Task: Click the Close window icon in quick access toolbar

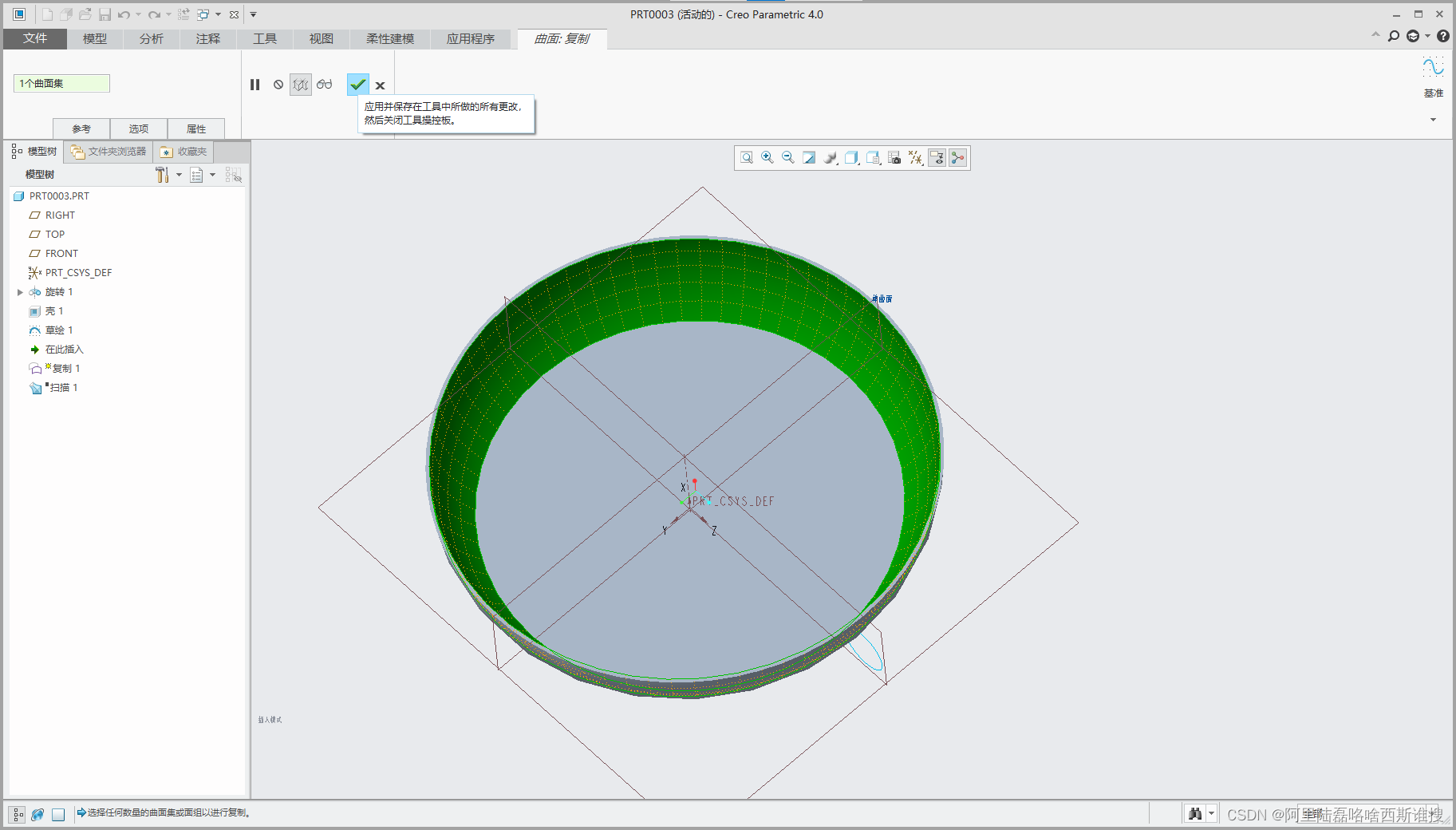Action: pyautogui.click(x=234, y=14)
